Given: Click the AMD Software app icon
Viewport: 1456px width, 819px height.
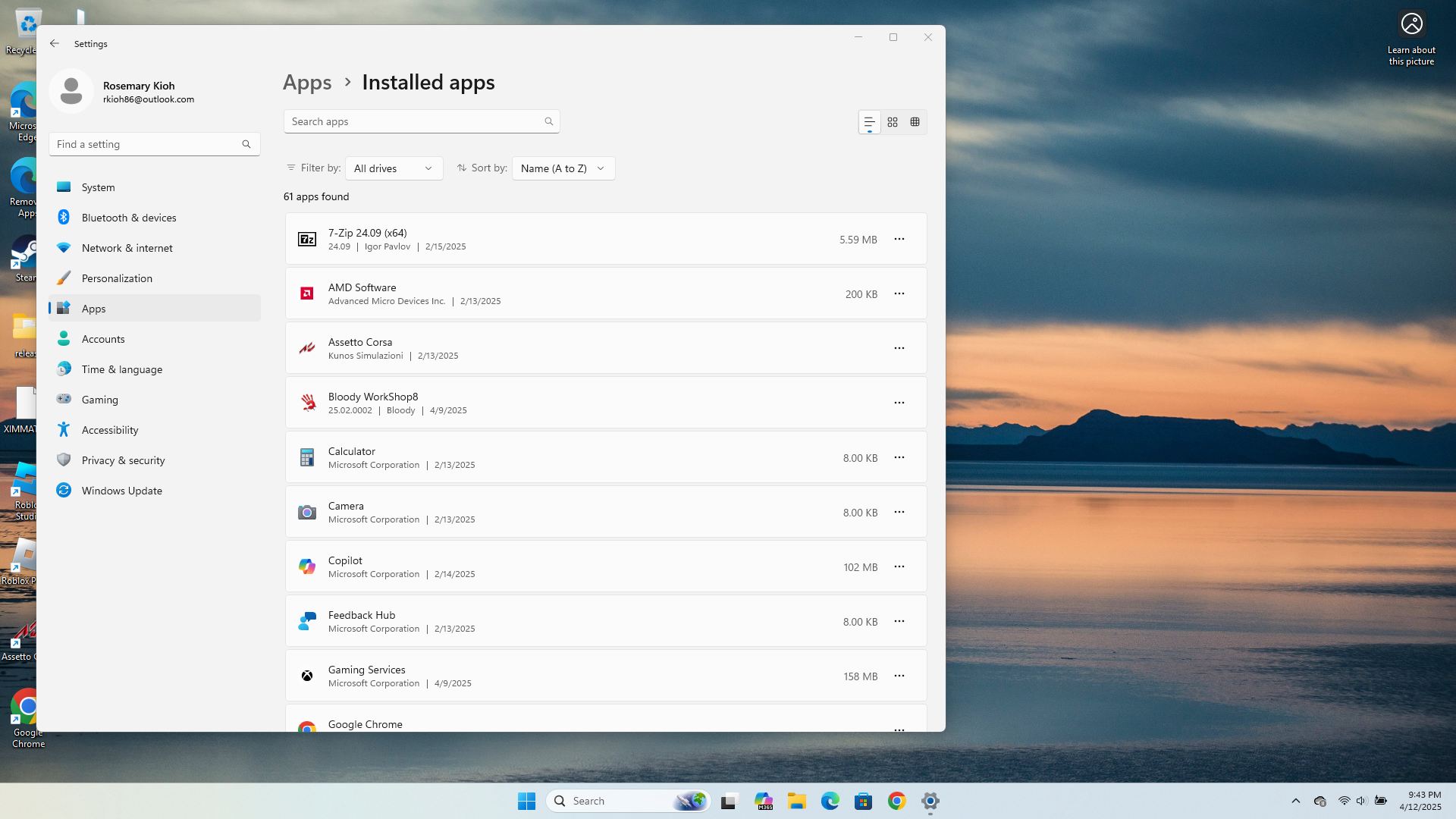Looking at the screenshot, I should click(x=307, y=293).
